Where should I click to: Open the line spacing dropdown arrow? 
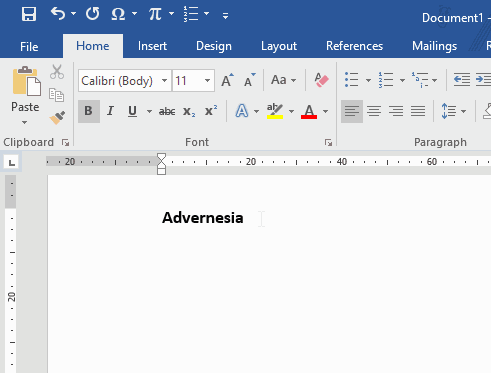tap(464, 111)
